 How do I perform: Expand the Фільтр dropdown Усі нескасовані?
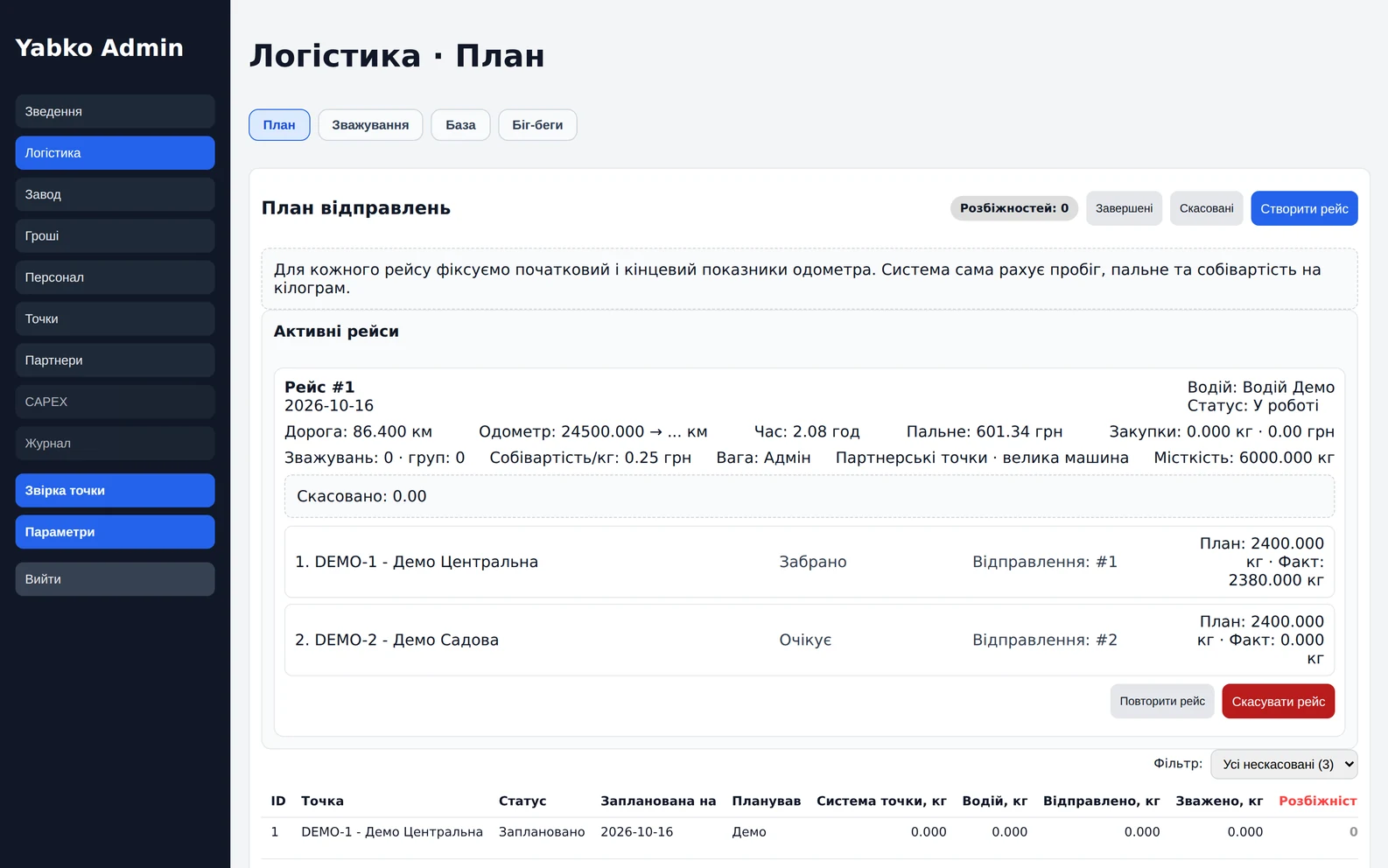tap(1284, 765)
